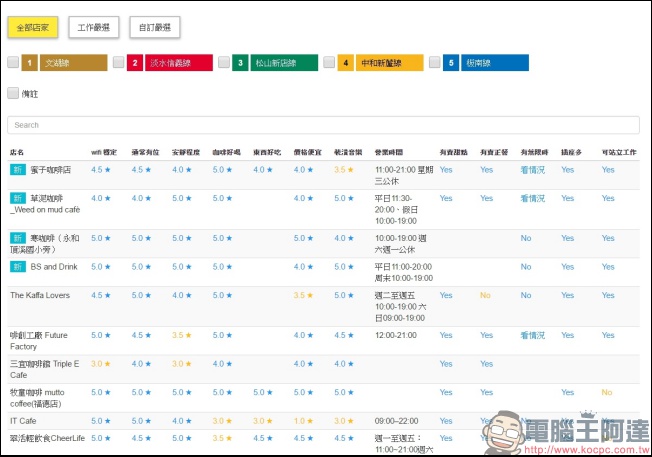Switch to the 工作嚴選 tab
The image size is (652, 457).
94,26
